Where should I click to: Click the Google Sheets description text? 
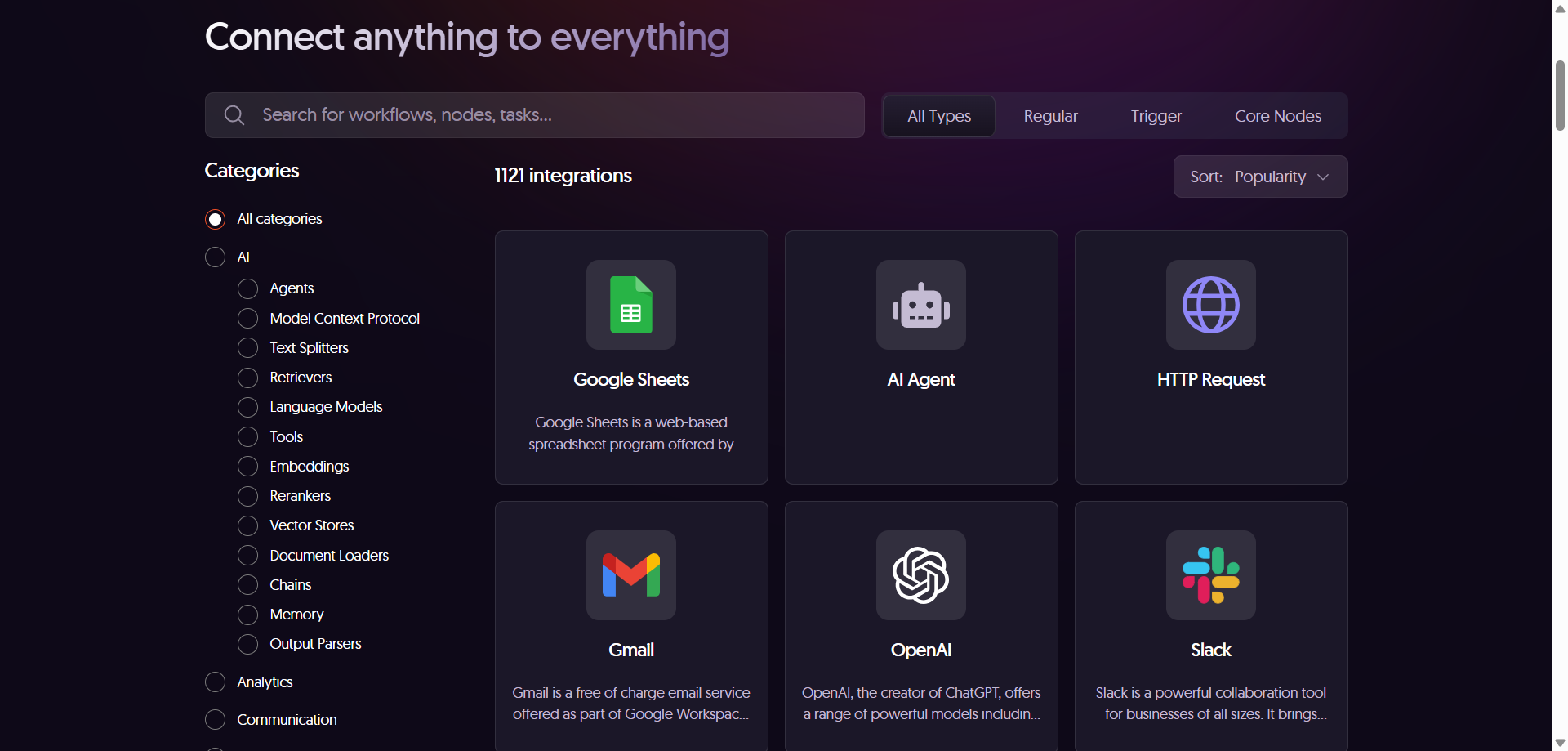[635, 433]
